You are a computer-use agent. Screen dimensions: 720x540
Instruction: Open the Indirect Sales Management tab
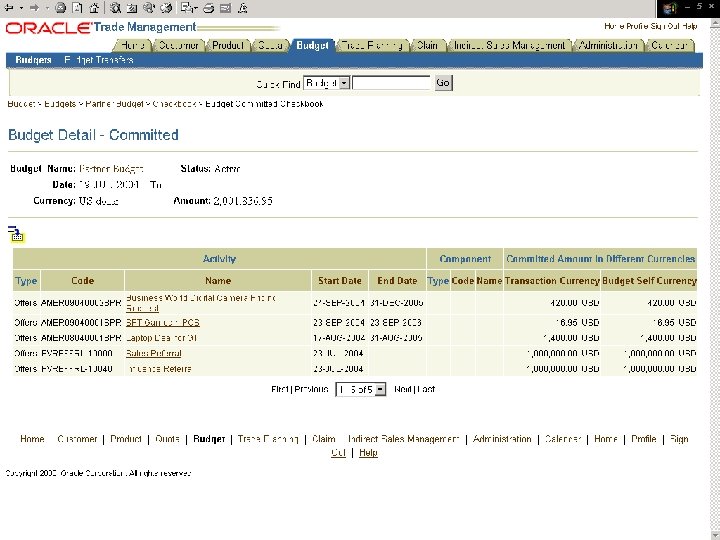tap(509, 45)
